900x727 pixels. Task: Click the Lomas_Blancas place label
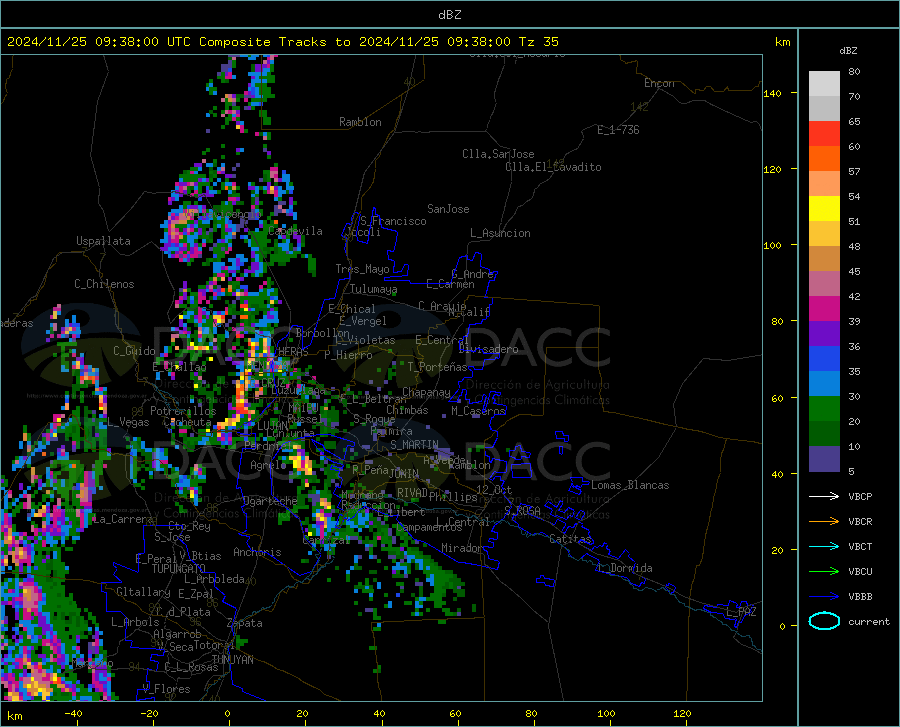tap(630, 485)
